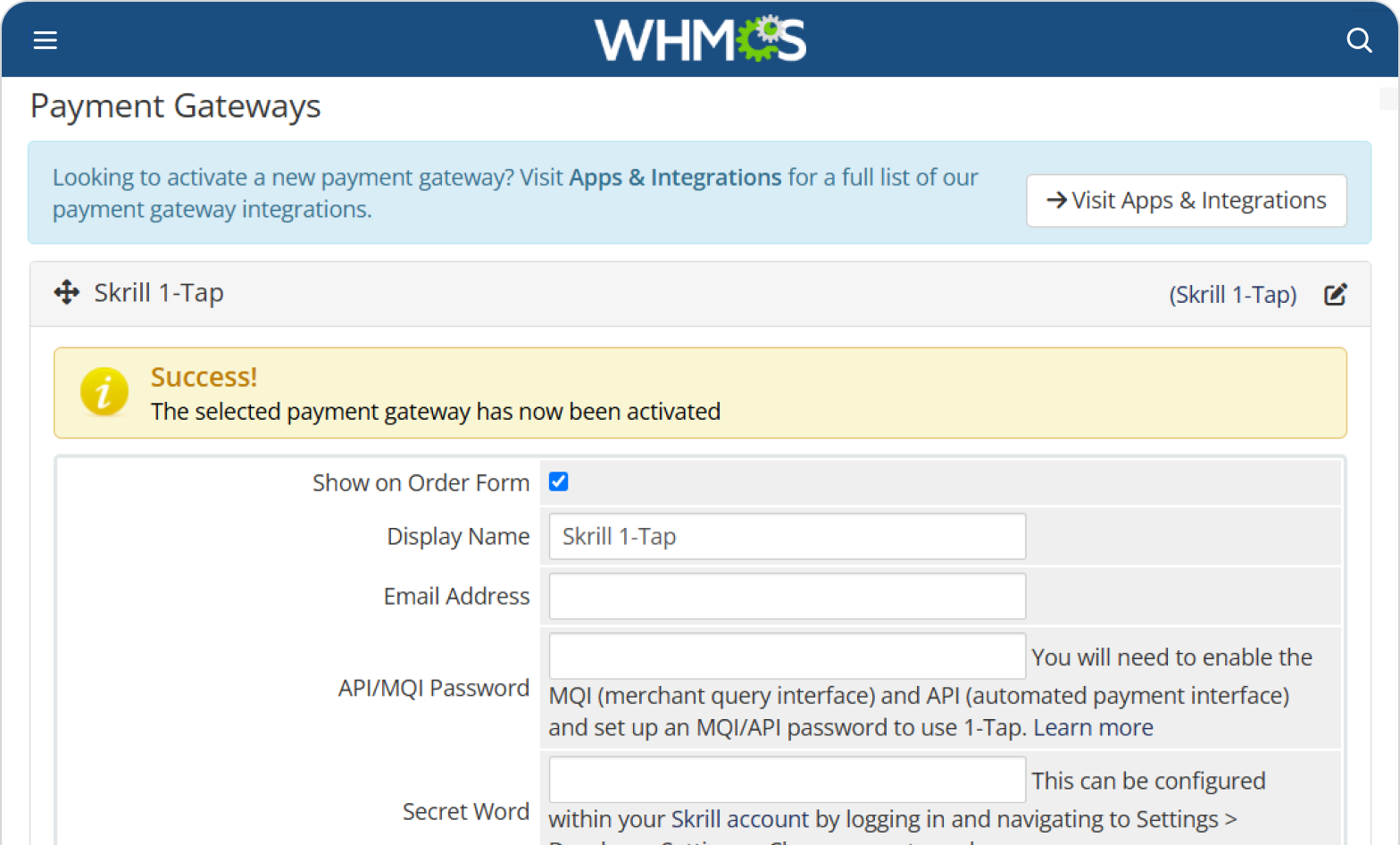Click the (Skrill 1-Tap) label in panel header
This screenshot has width=1400, height=845.
pyautogui.click(x=1233, y=295)
